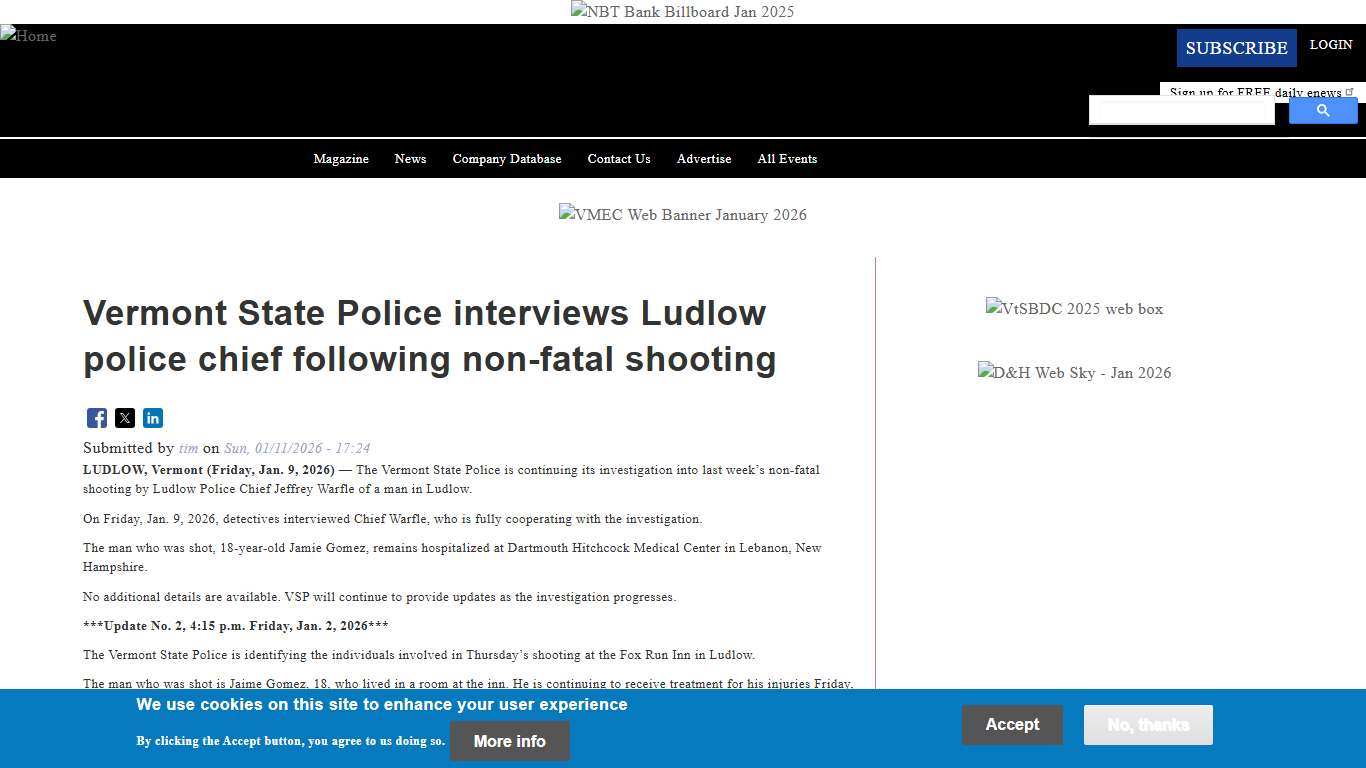Visit the Advertise page
The image size is (1366, 768).
703,158
